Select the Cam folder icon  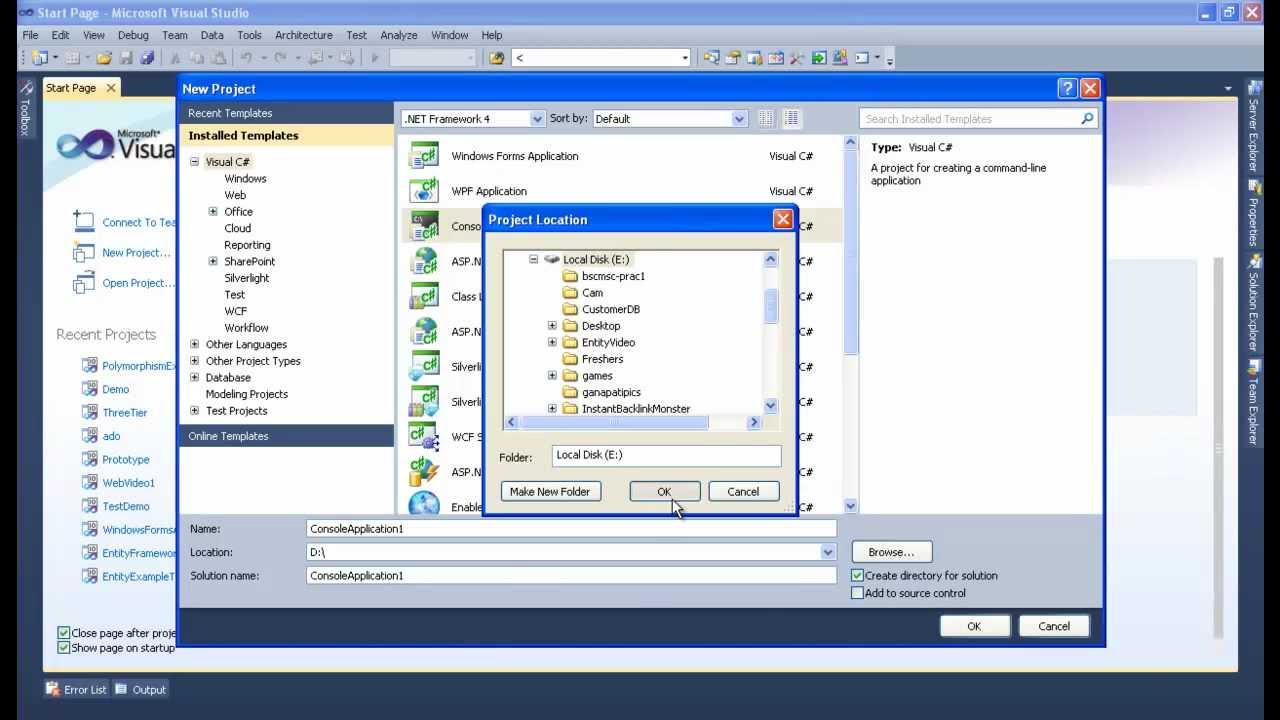[570, 293]
